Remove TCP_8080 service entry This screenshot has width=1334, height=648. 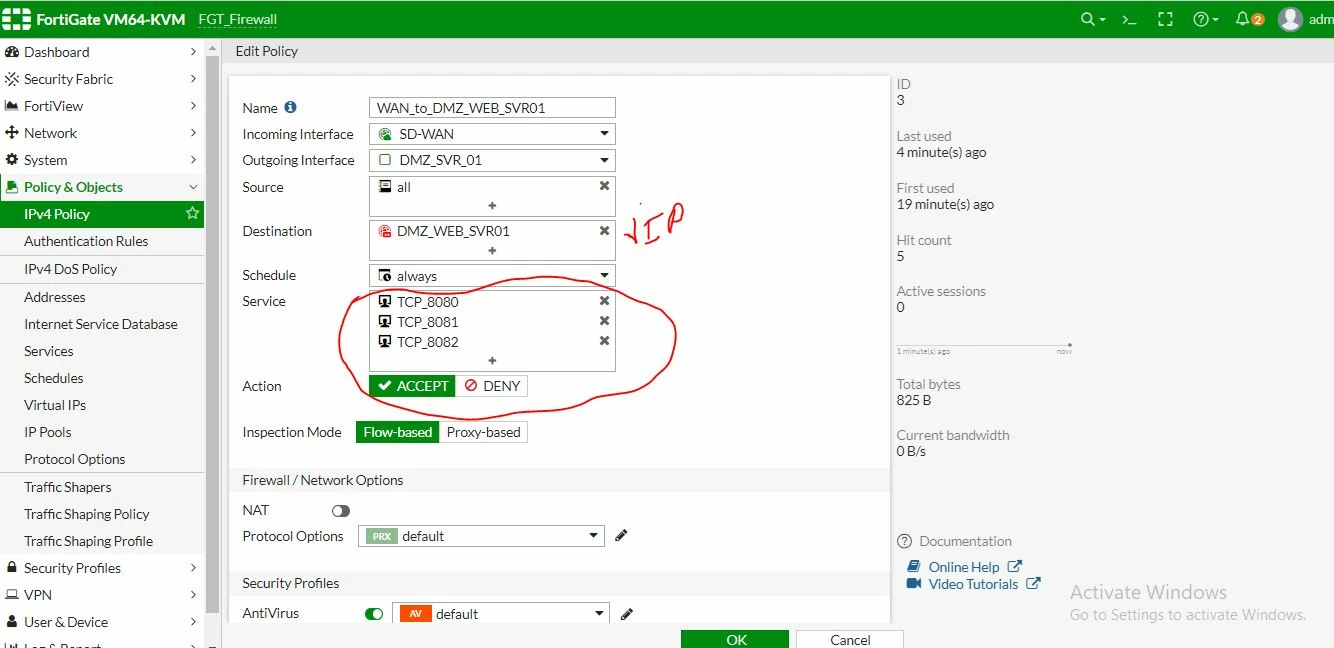click(604, 301)
